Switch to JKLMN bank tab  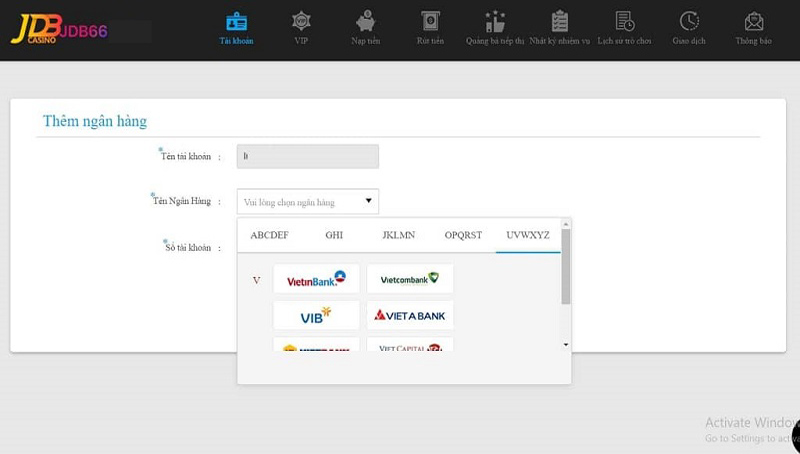[x=398, y=235]
